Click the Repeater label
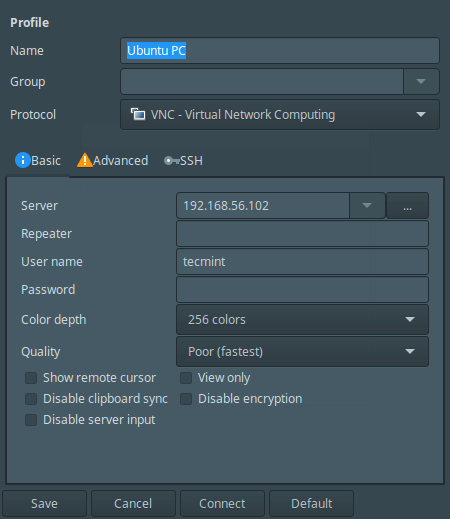The image size is (450, 519). click(x=46, y=234)
